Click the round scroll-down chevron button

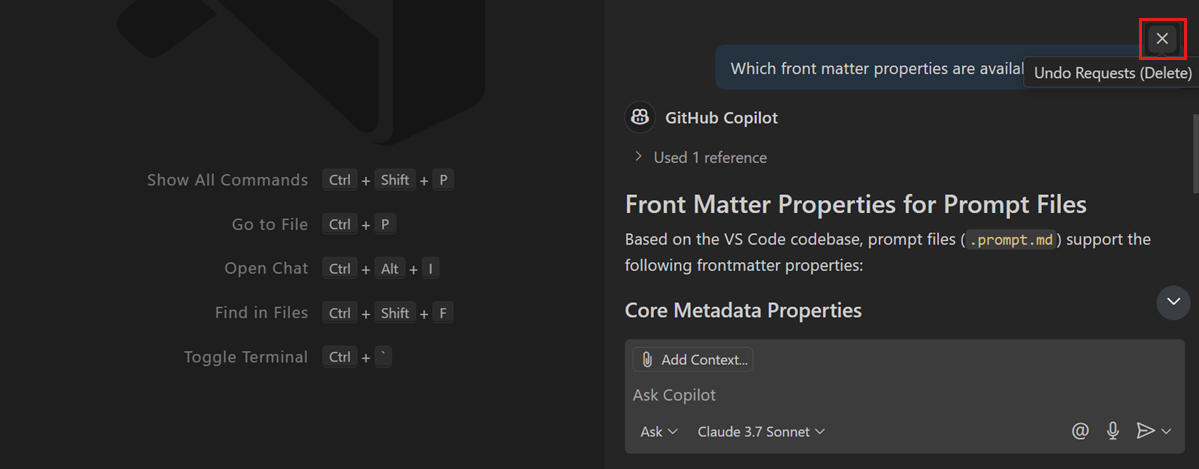(1173, 302)
